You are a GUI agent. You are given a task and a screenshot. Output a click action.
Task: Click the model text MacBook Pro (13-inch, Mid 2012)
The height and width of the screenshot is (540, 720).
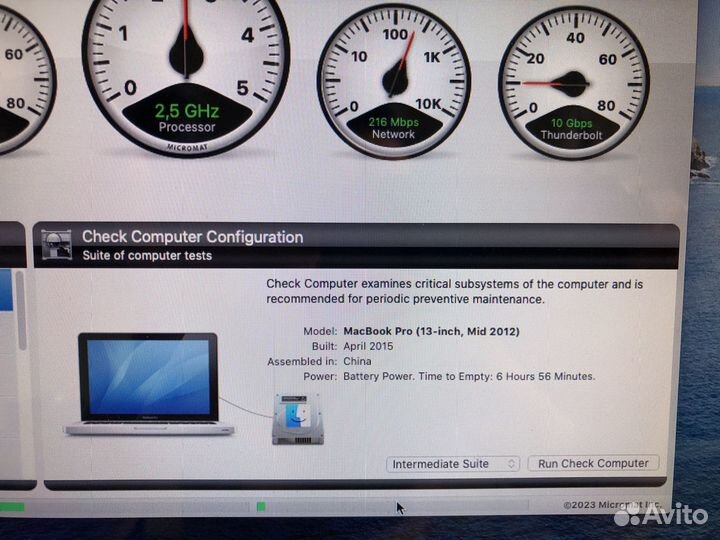tap(431, 331)
